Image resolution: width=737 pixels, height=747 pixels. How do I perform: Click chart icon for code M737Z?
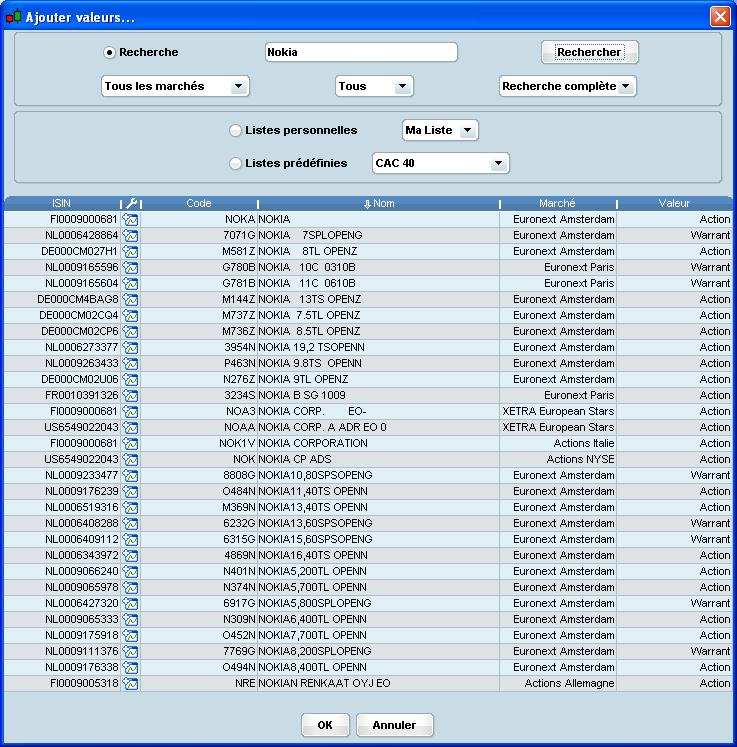tap(130, 315)
